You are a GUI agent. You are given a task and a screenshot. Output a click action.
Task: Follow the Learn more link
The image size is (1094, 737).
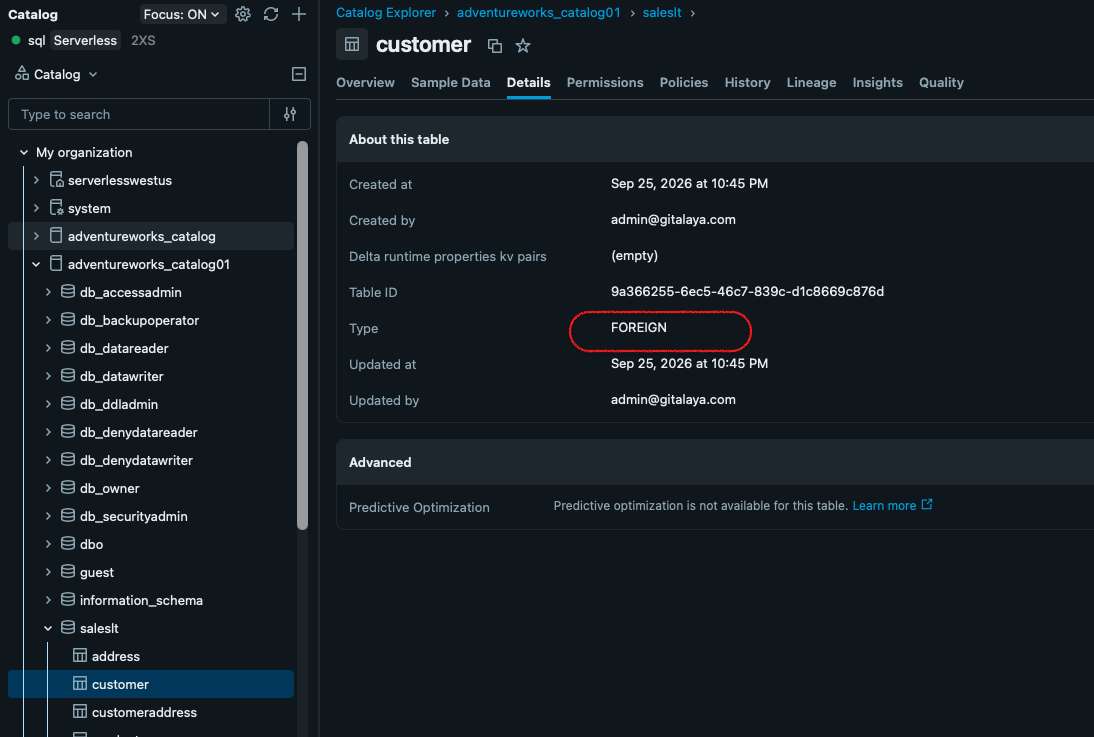pyautogui.click(x=884, y=505)
